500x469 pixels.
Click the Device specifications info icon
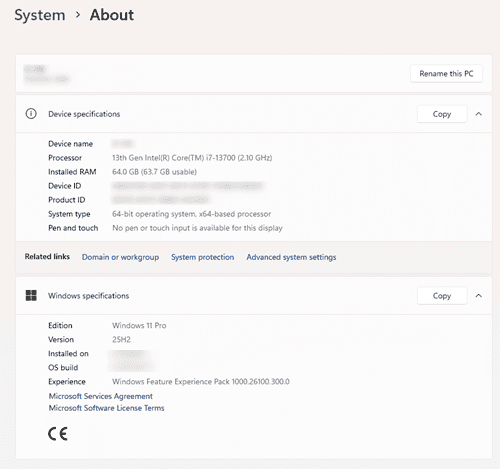pos(31,114)
